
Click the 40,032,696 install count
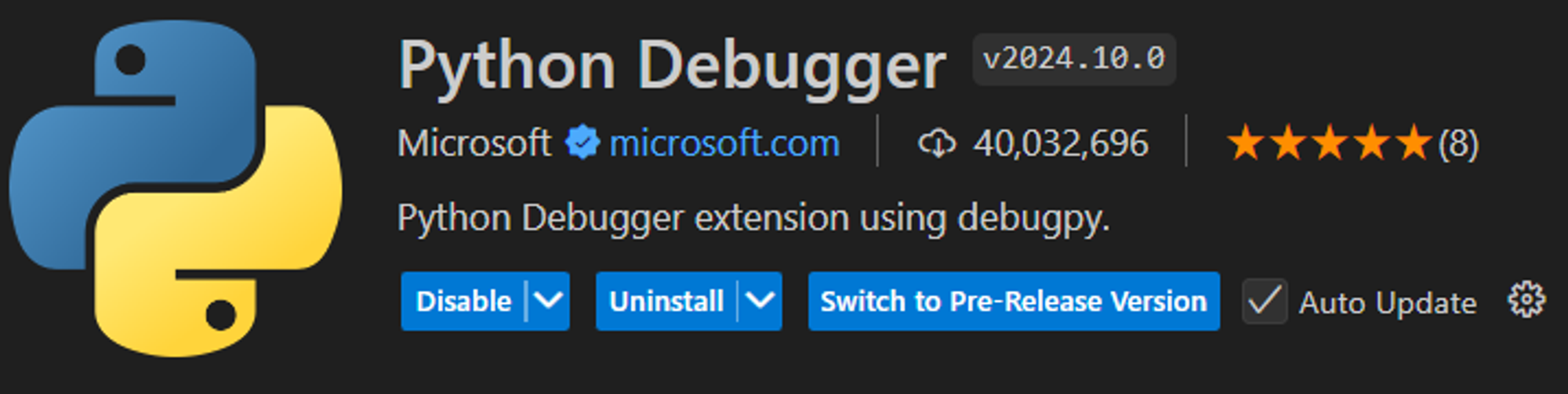pos(1061,143)
